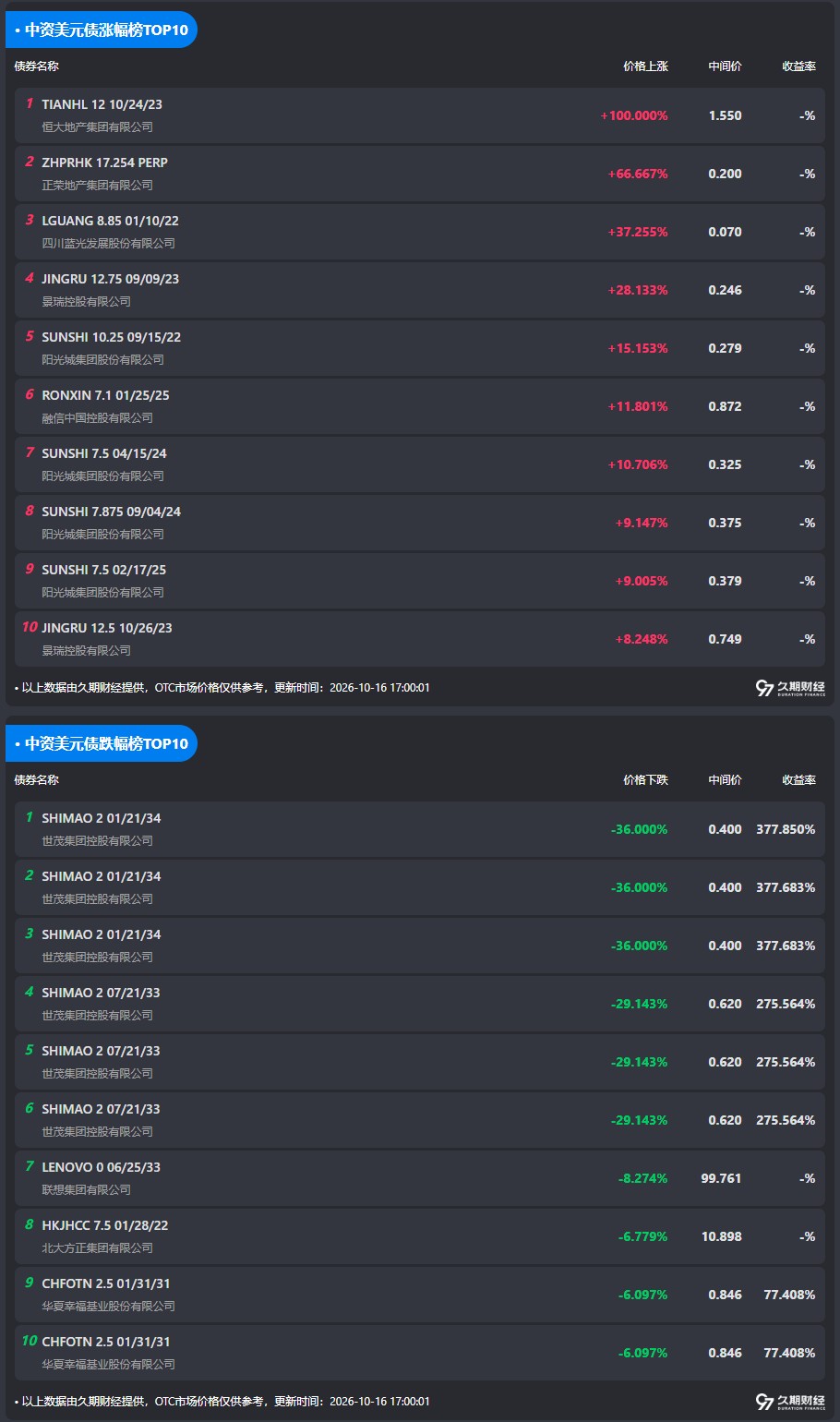Click the 0.872 mid price value
This screenshot has width=840, height=1422.
725,406
